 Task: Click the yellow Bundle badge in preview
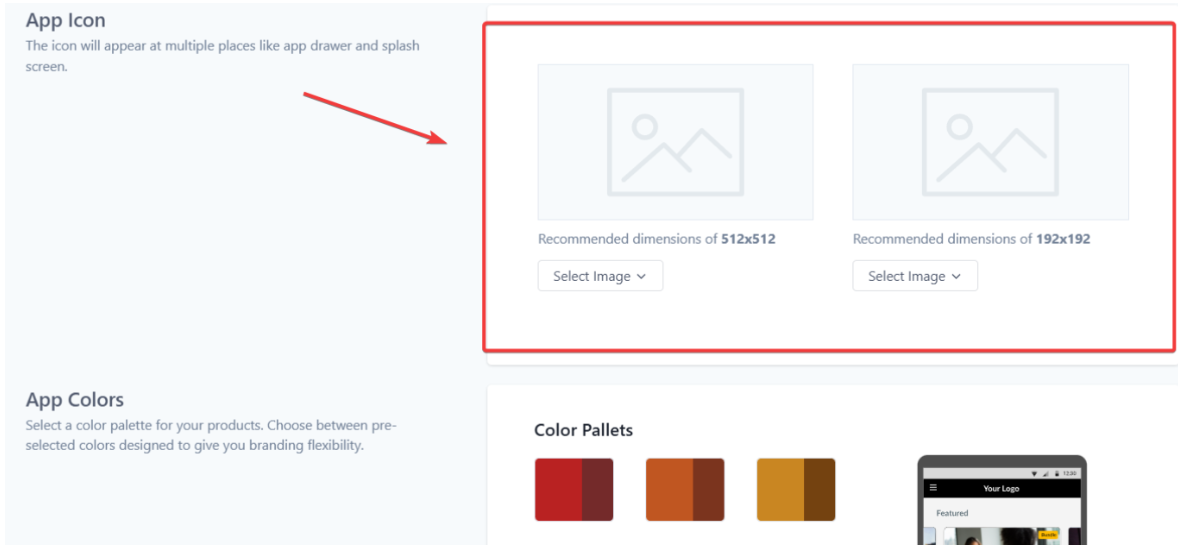tap(1048, 535)
